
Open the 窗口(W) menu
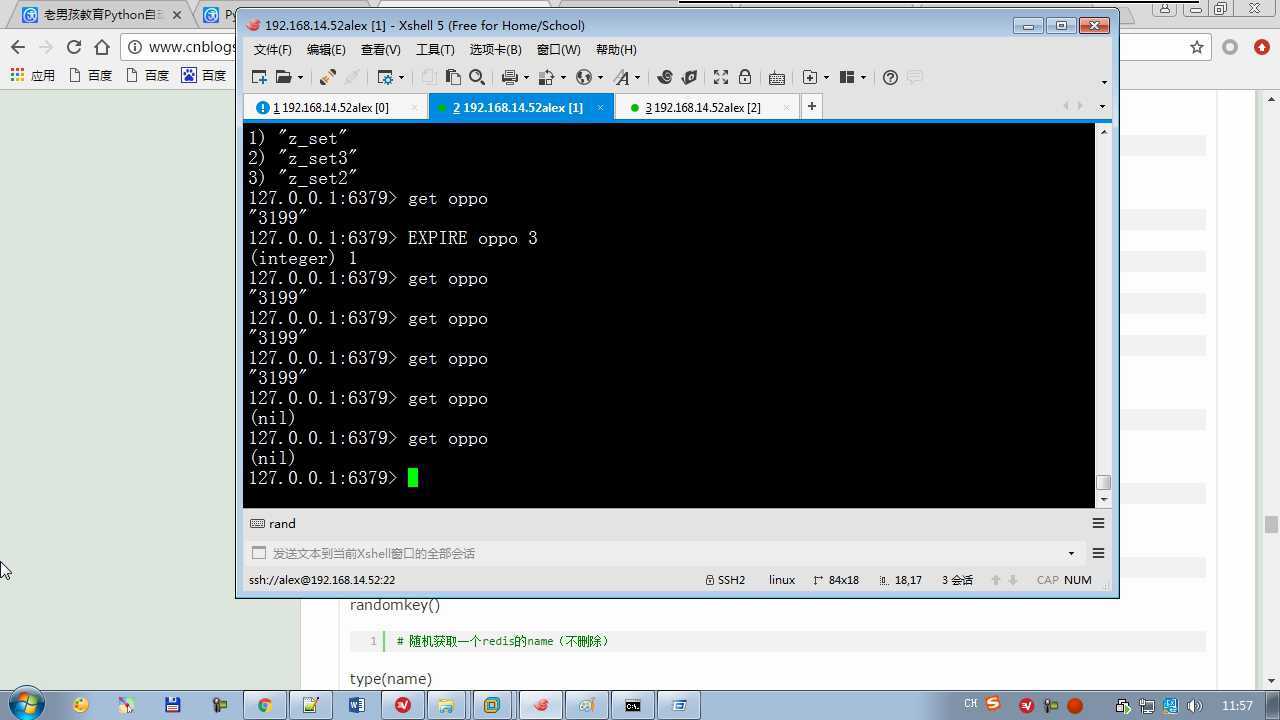558,50
